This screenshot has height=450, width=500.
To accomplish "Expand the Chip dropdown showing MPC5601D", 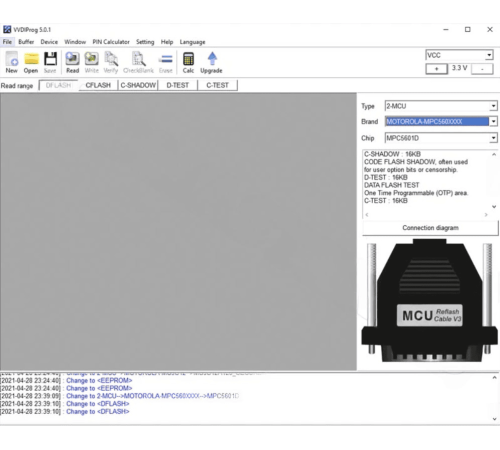I will point(493,138).
